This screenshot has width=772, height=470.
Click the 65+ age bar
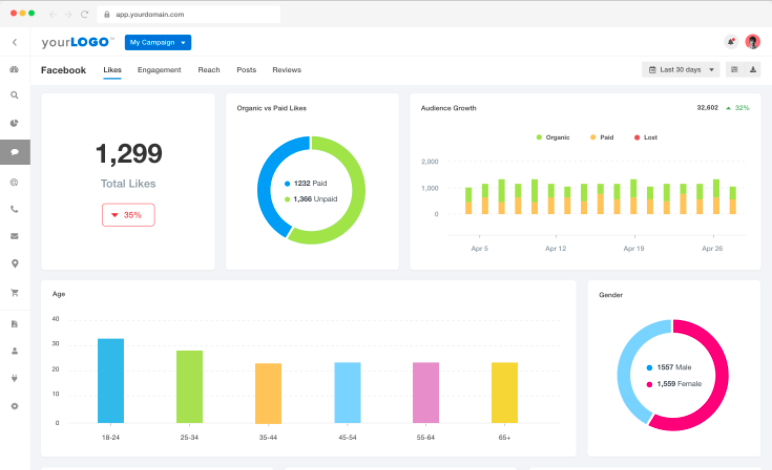505,392
